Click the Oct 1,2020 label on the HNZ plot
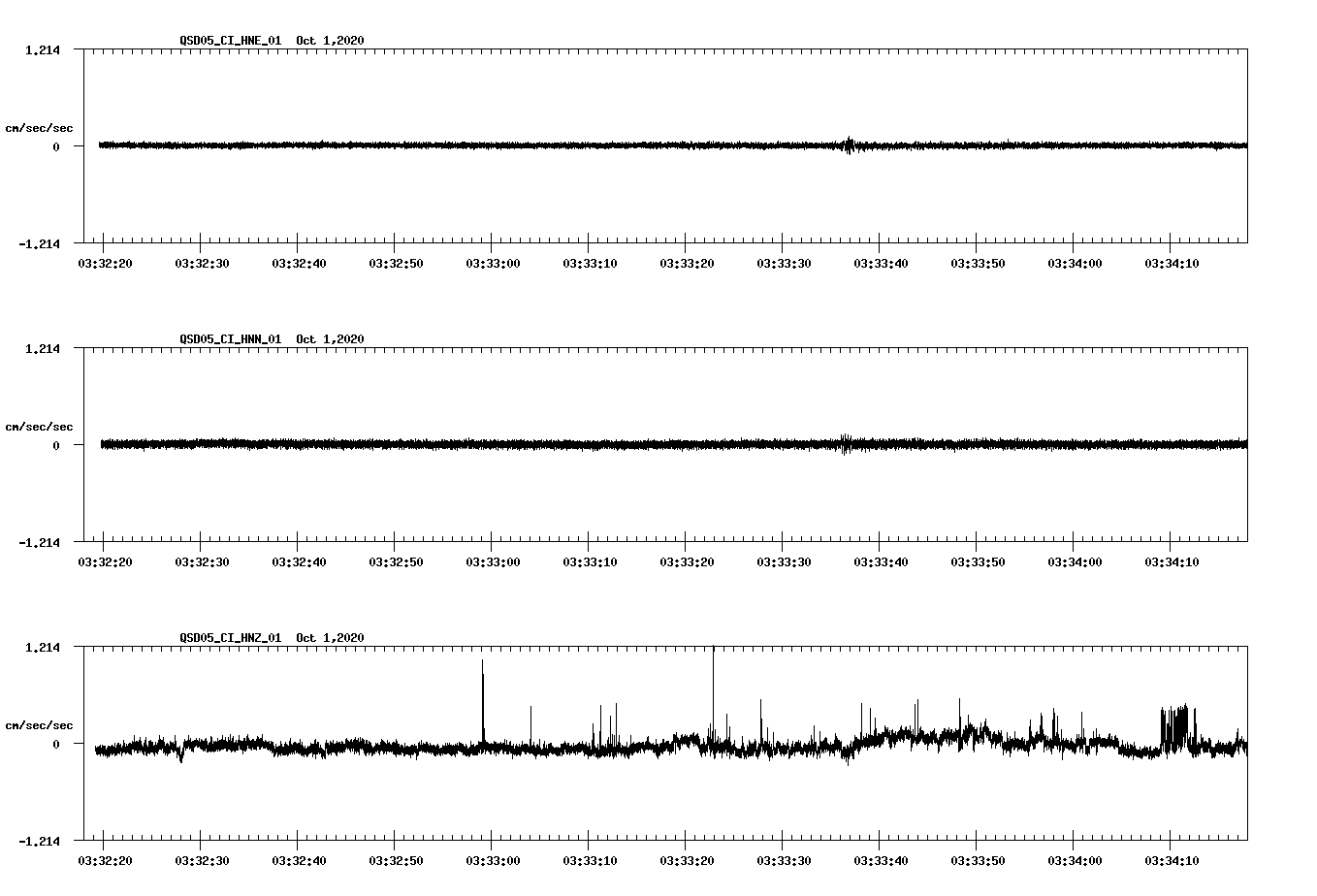The height and width of the screenshot is (896, 1317). click(329, 638)
